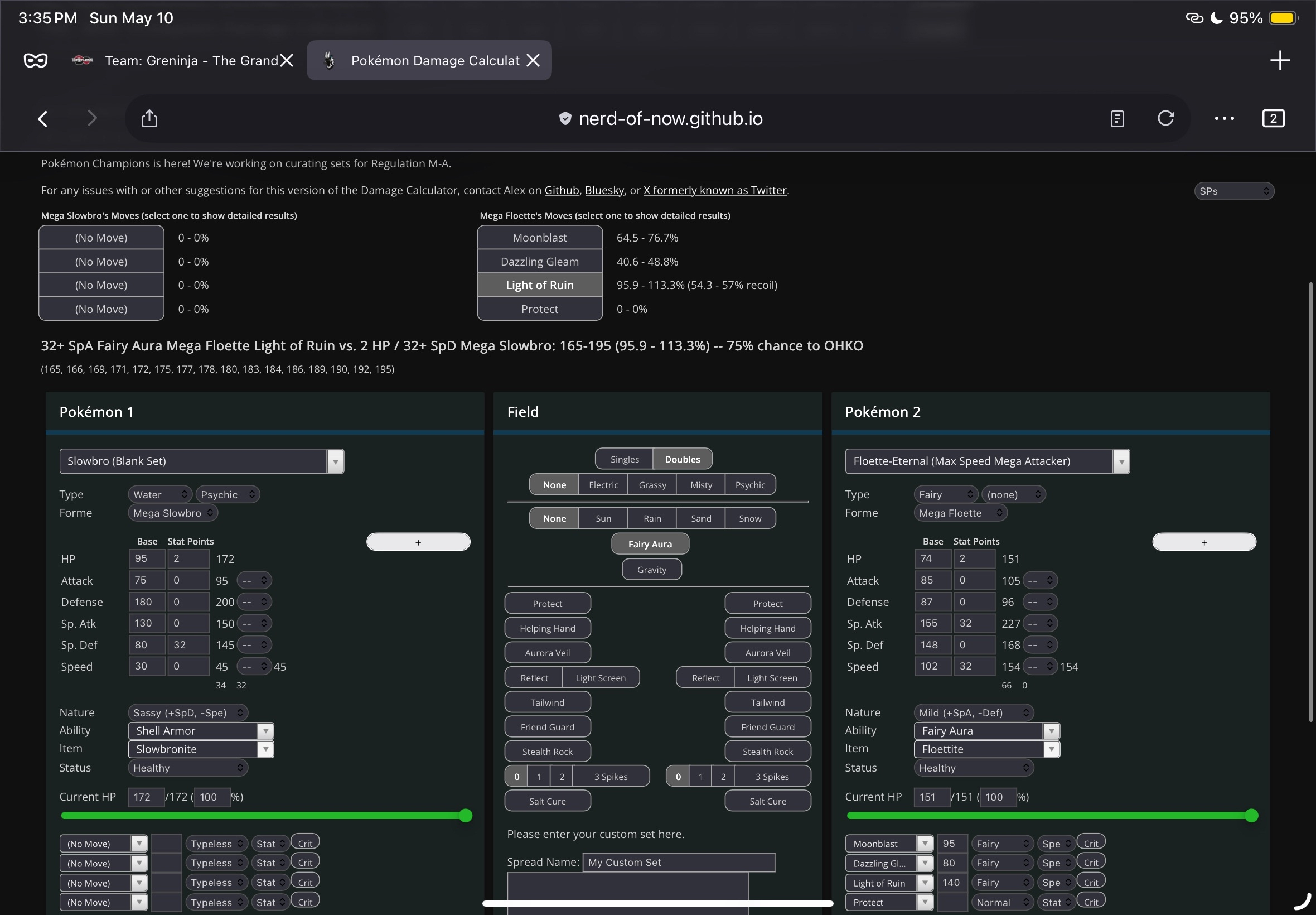This screenshot has width=1316, height=915.
Task: Toggle Gravity field effect
Action: pyautogui.click(x=652, y=570)
